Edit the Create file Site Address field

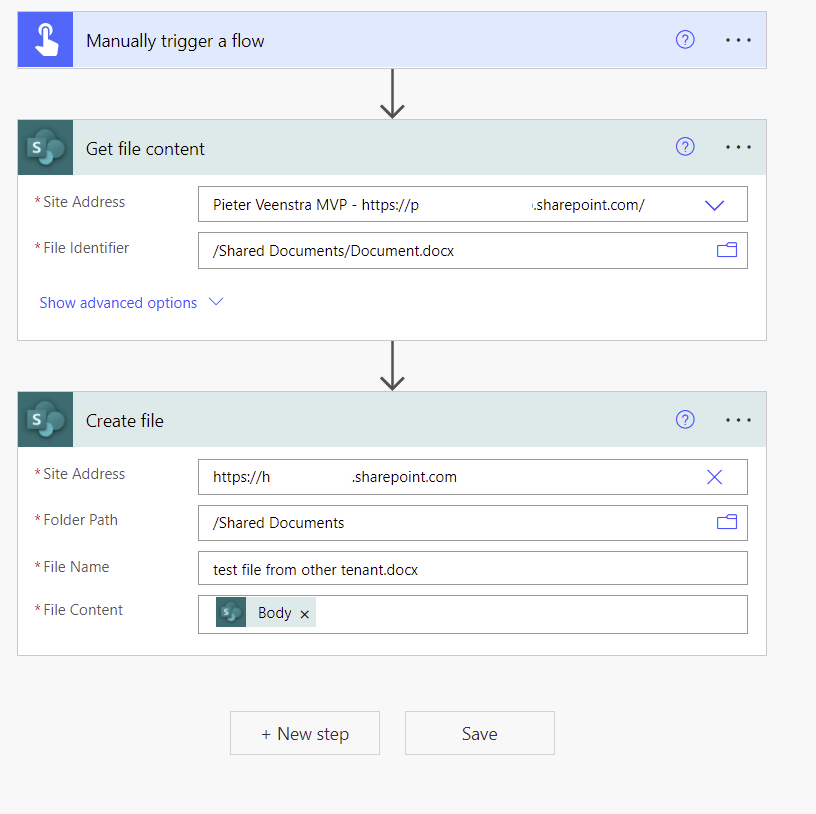click(473, 477)
